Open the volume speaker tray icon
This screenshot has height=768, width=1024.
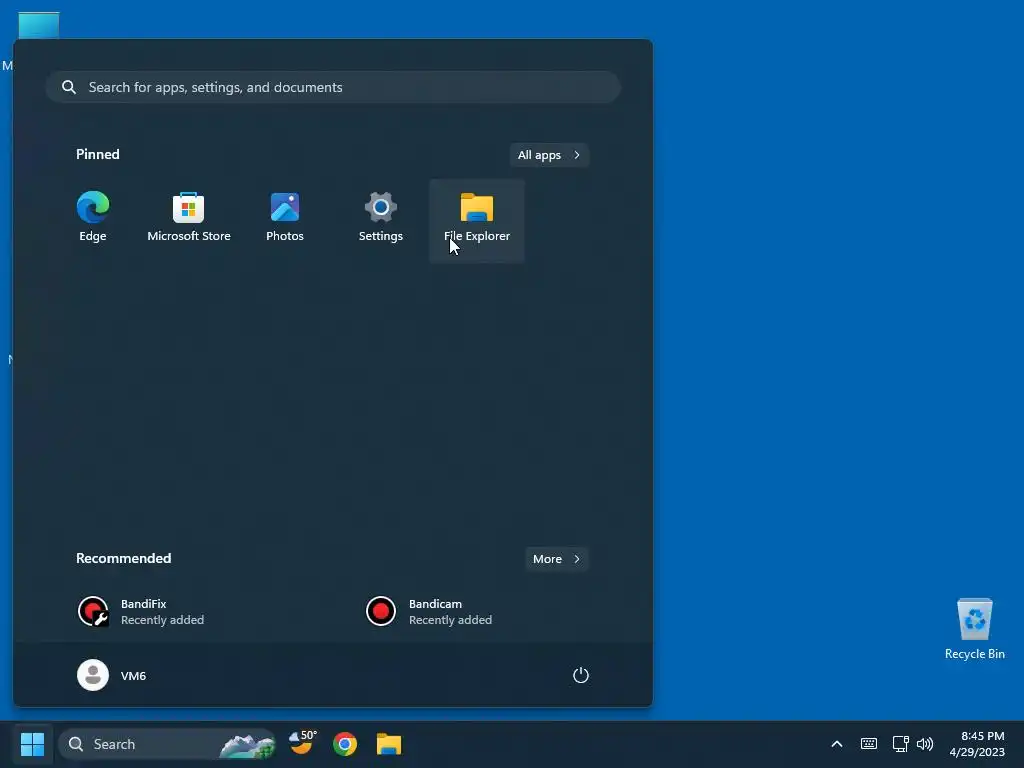click(x=925, y=744)
